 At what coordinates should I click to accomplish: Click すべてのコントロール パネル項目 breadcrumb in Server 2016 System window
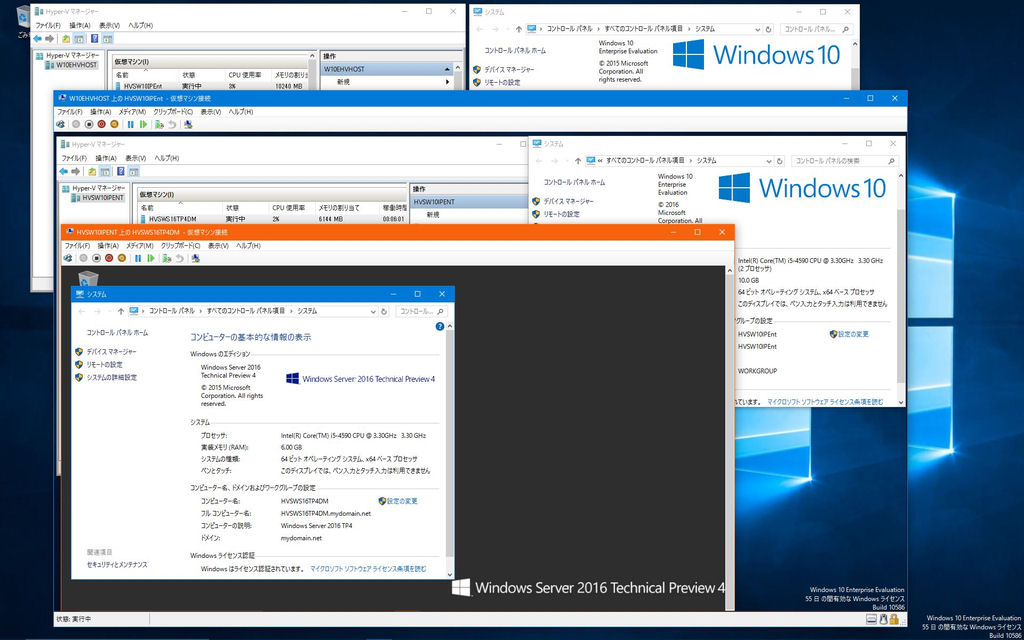click(x=246, y=312)
